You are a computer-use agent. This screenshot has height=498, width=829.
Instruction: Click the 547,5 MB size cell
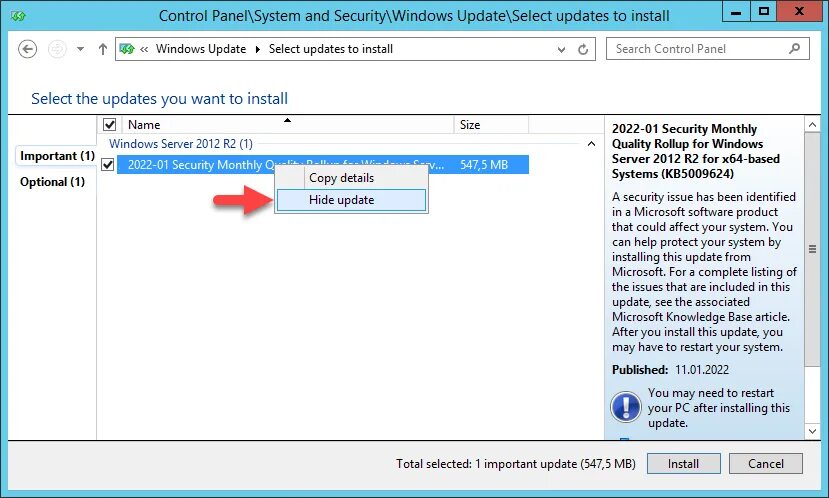pos(484,164)
